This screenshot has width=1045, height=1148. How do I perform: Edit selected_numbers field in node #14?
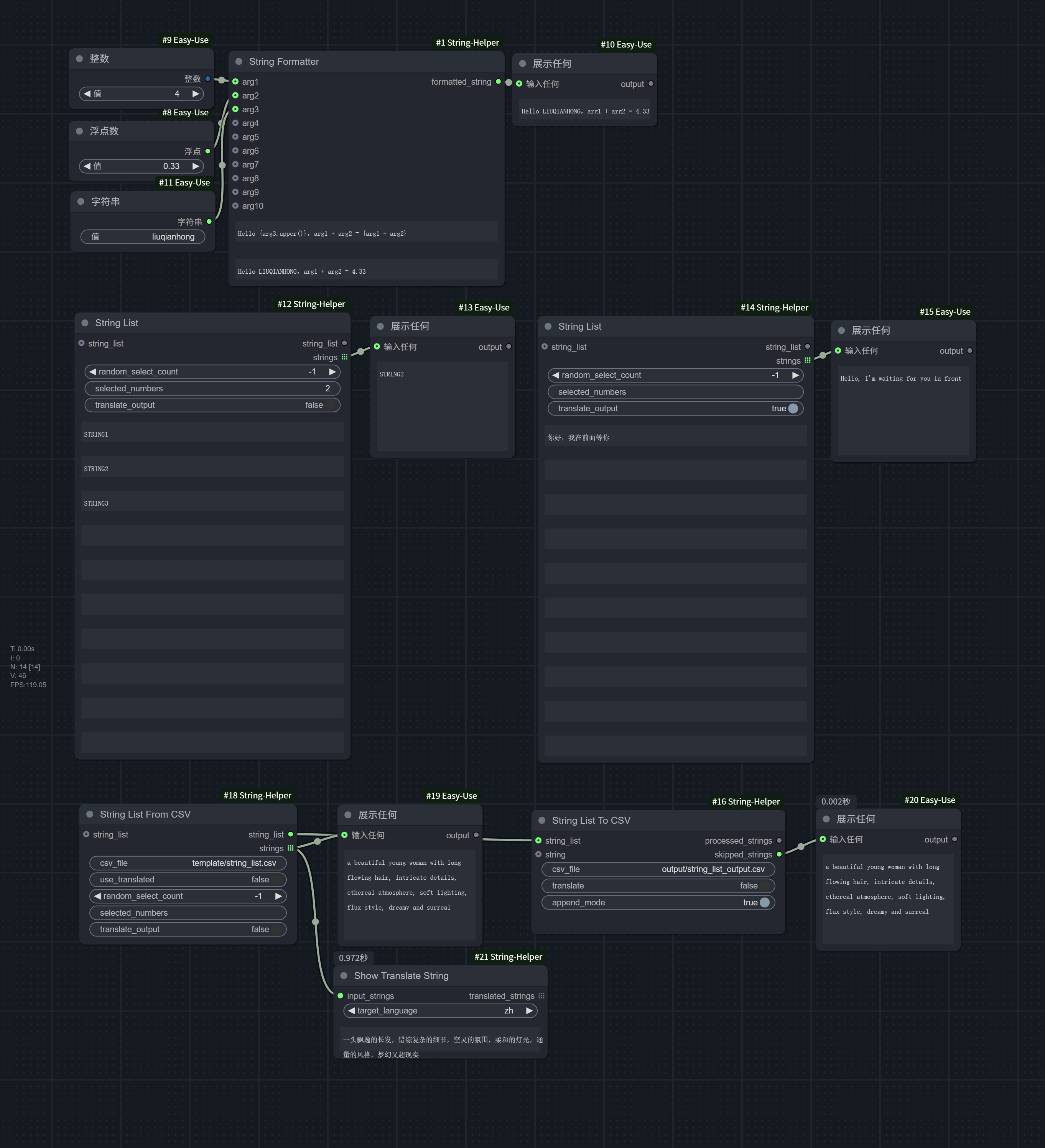tap(676, 392)
